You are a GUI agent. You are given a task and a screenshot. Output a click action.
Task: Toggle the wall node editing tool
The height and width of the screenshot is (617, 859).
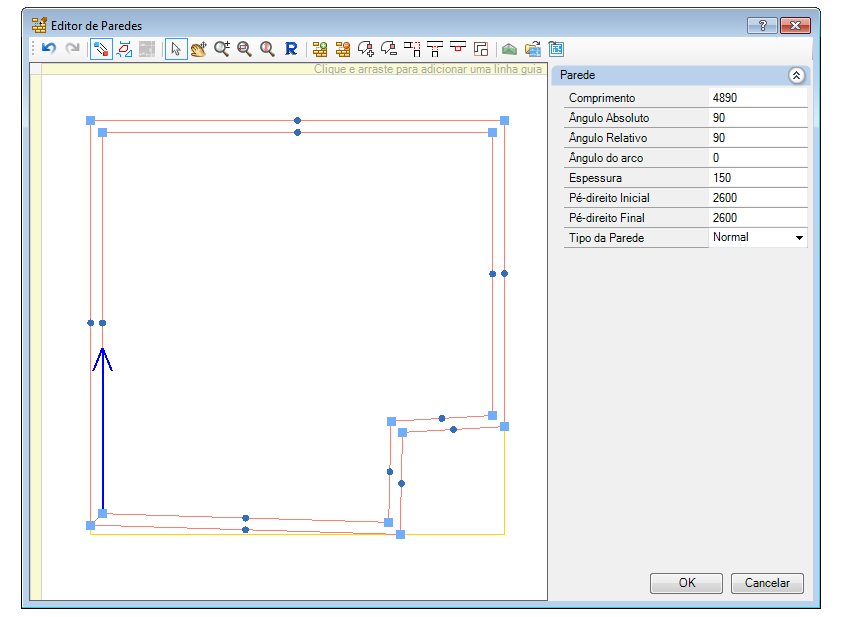(x=101, y=49)
